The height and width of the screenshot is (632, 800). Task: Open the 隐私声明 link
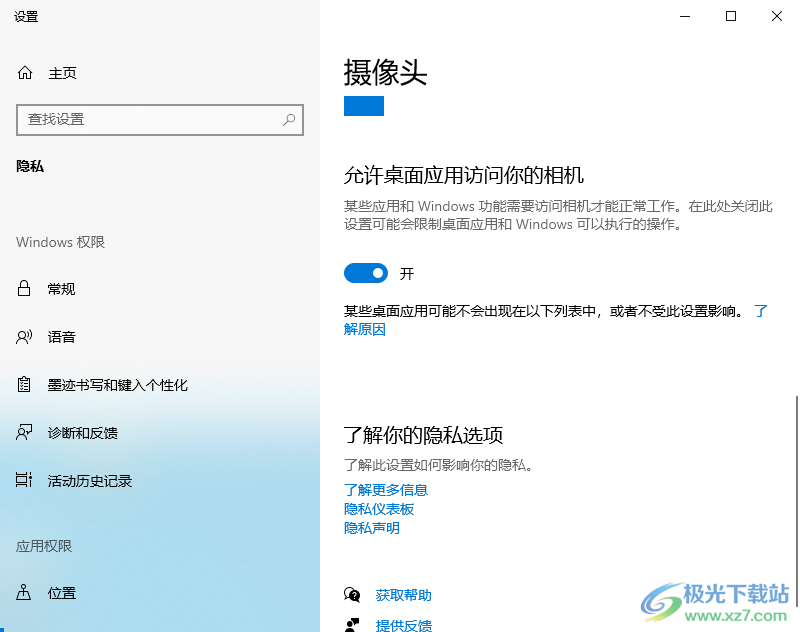click(371, 528)
